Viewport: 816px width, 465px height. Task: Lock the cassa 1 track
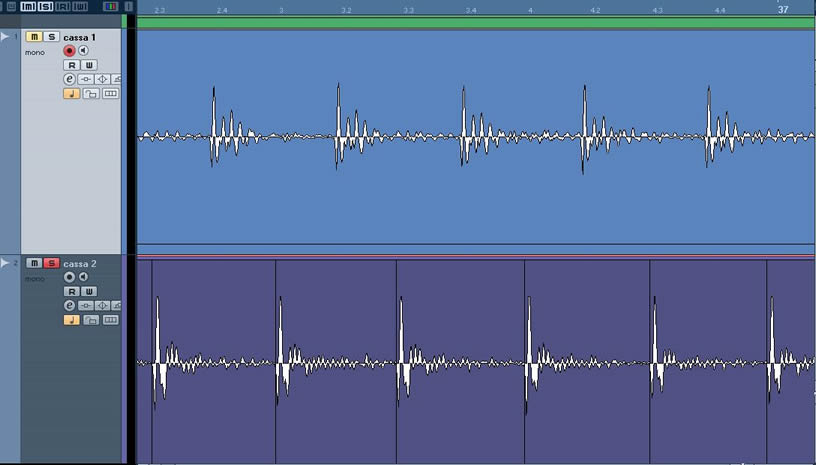click(91, 94)
